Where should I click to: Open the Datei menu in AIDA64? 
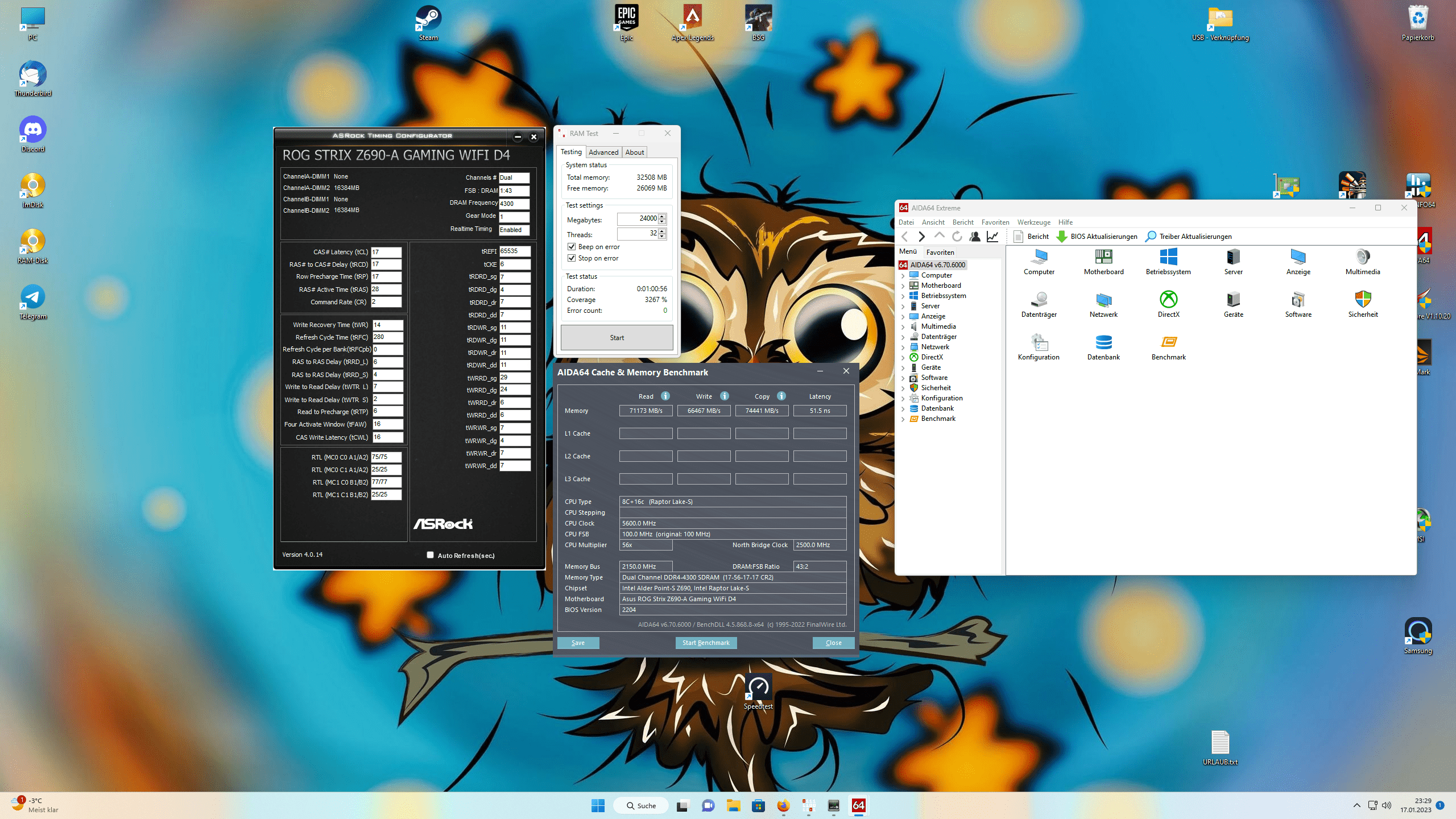906,222
